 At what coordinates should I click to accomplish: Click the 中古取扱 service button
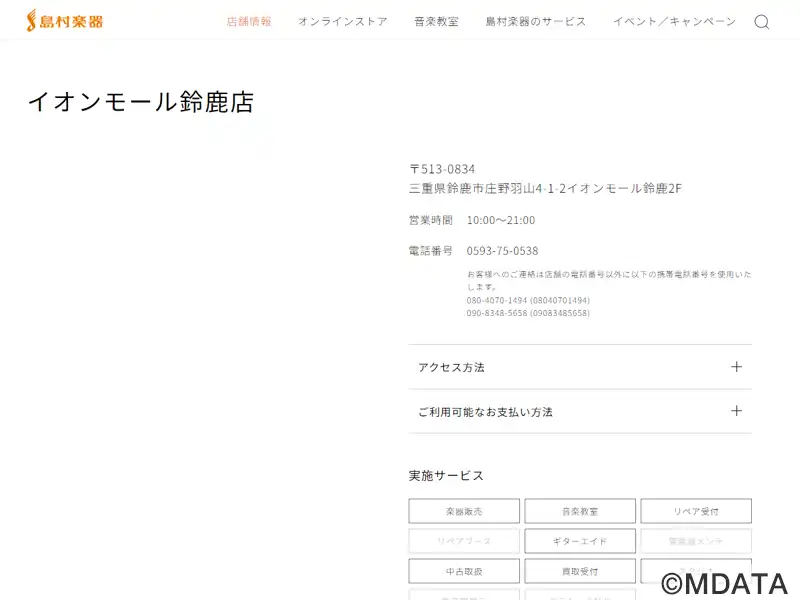click(x=464, y=571)
